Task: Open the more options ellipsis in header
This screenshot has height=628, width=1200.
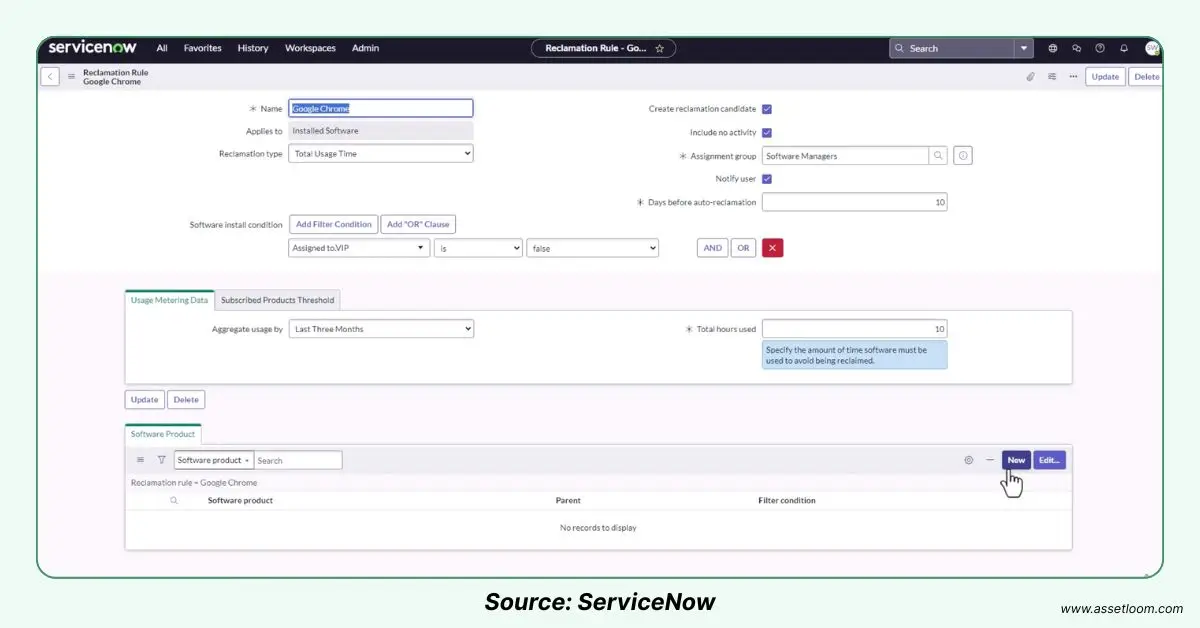Action: point(1073,76)
